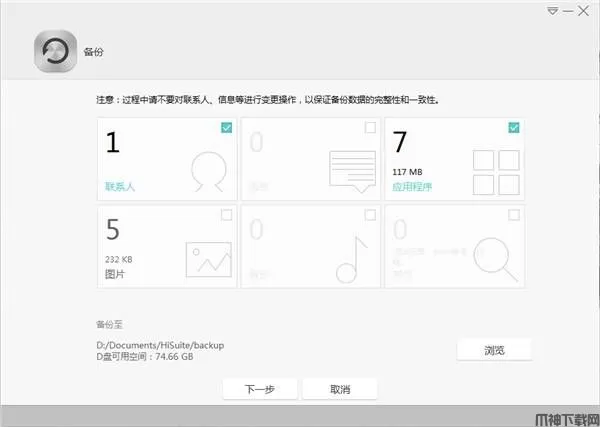Check the messages tile checkbox
This screenshot has width=600, height=427.
pyautogui.click(x=370, y=127)
